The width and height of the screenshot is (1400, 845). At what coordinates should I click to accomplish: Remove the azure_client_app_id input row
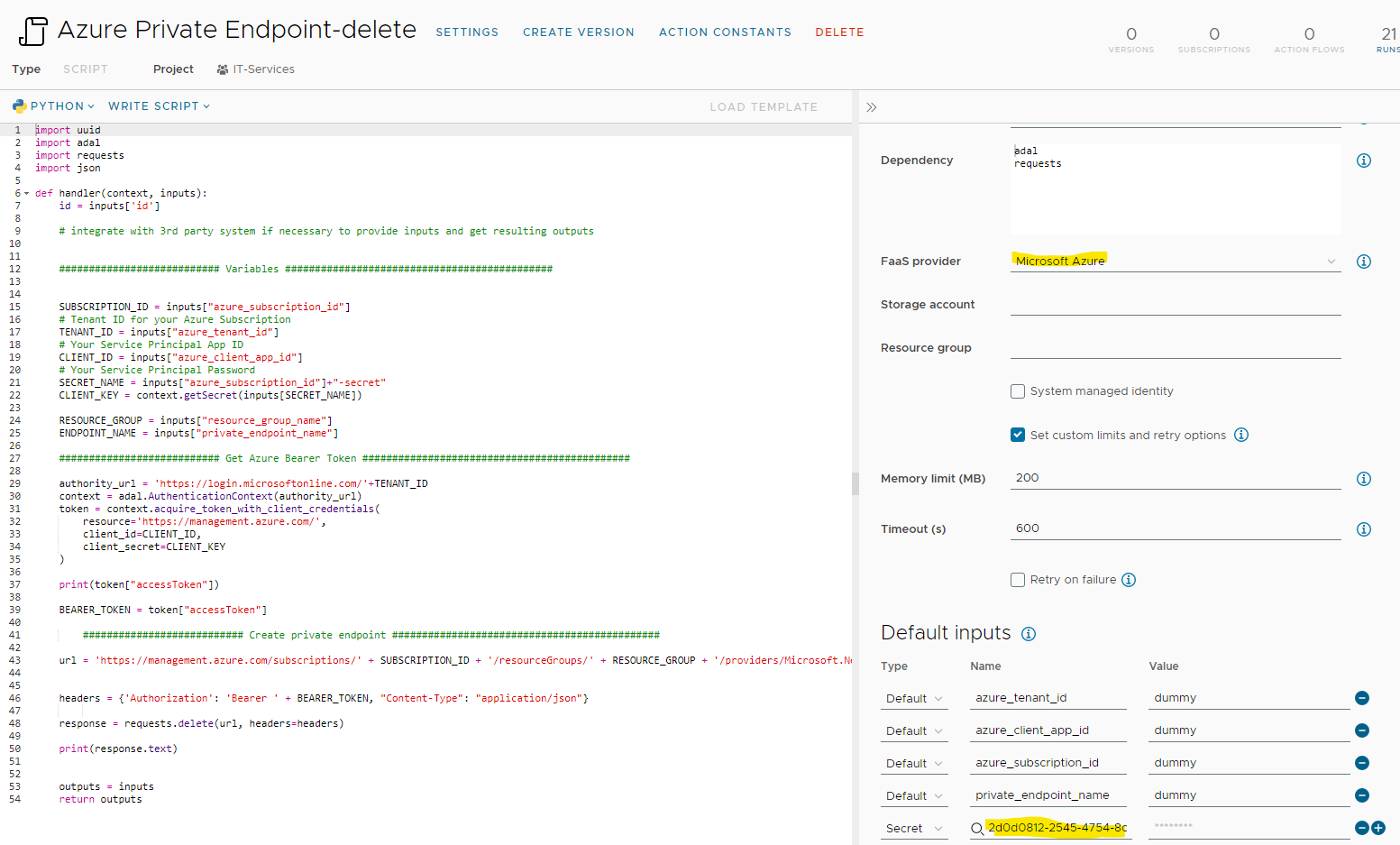coord(1362,730)
